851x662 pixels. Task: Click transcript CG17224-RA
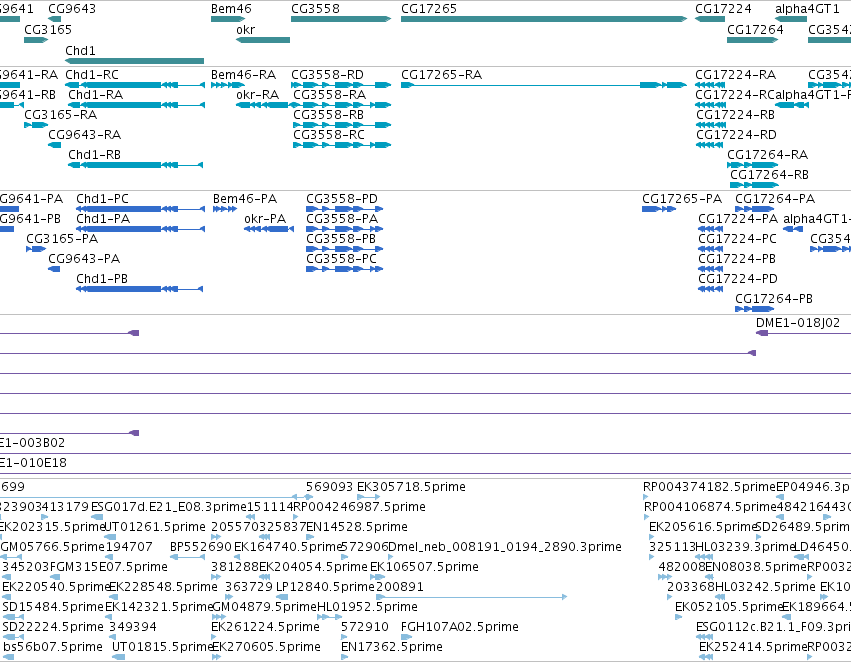click(735, 74)
